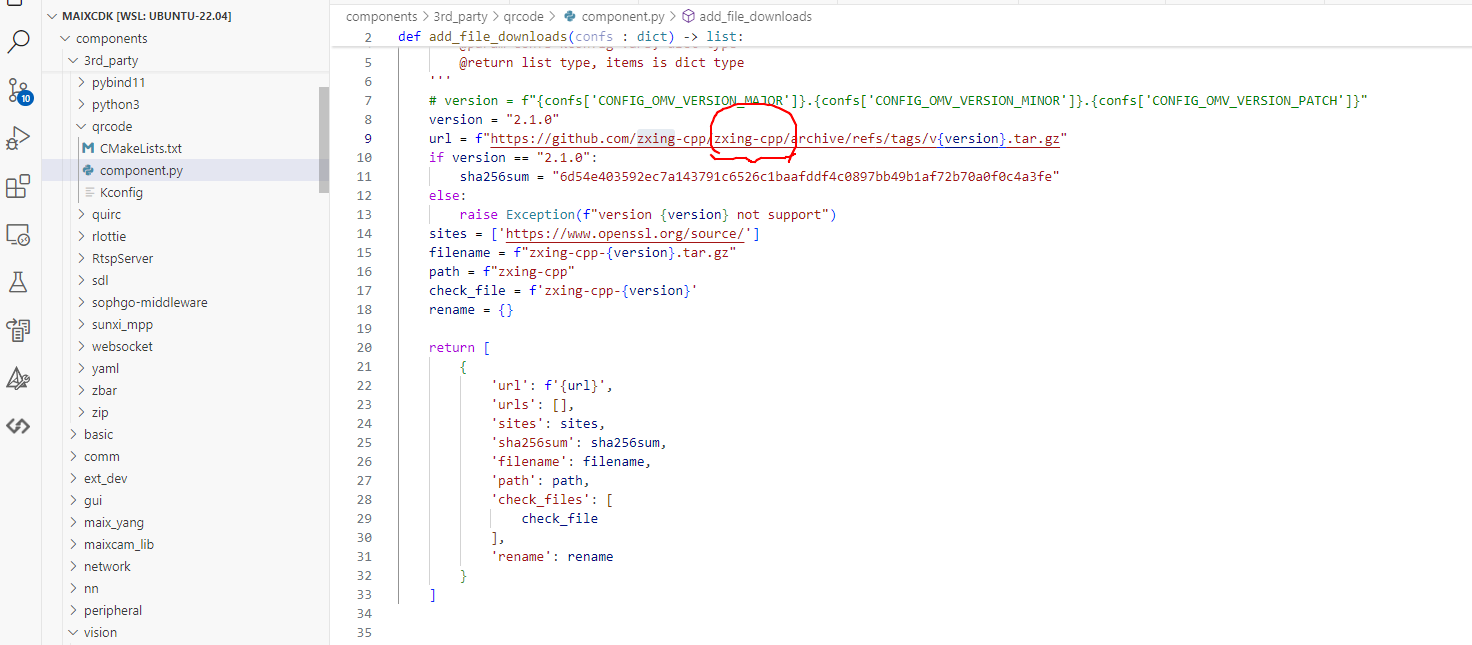Screen dimensions: 1472x645
Task: Collapse the qrcode folder
Action: pyautogui.click(x=82, y=126)
